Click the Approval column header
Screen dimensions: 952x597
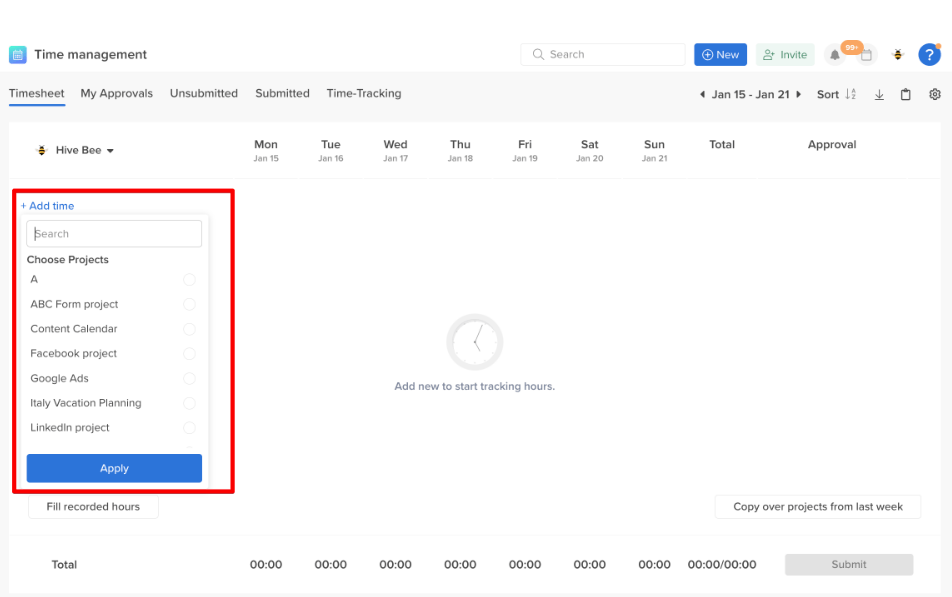pyautogui.click(x=832, y=145)
